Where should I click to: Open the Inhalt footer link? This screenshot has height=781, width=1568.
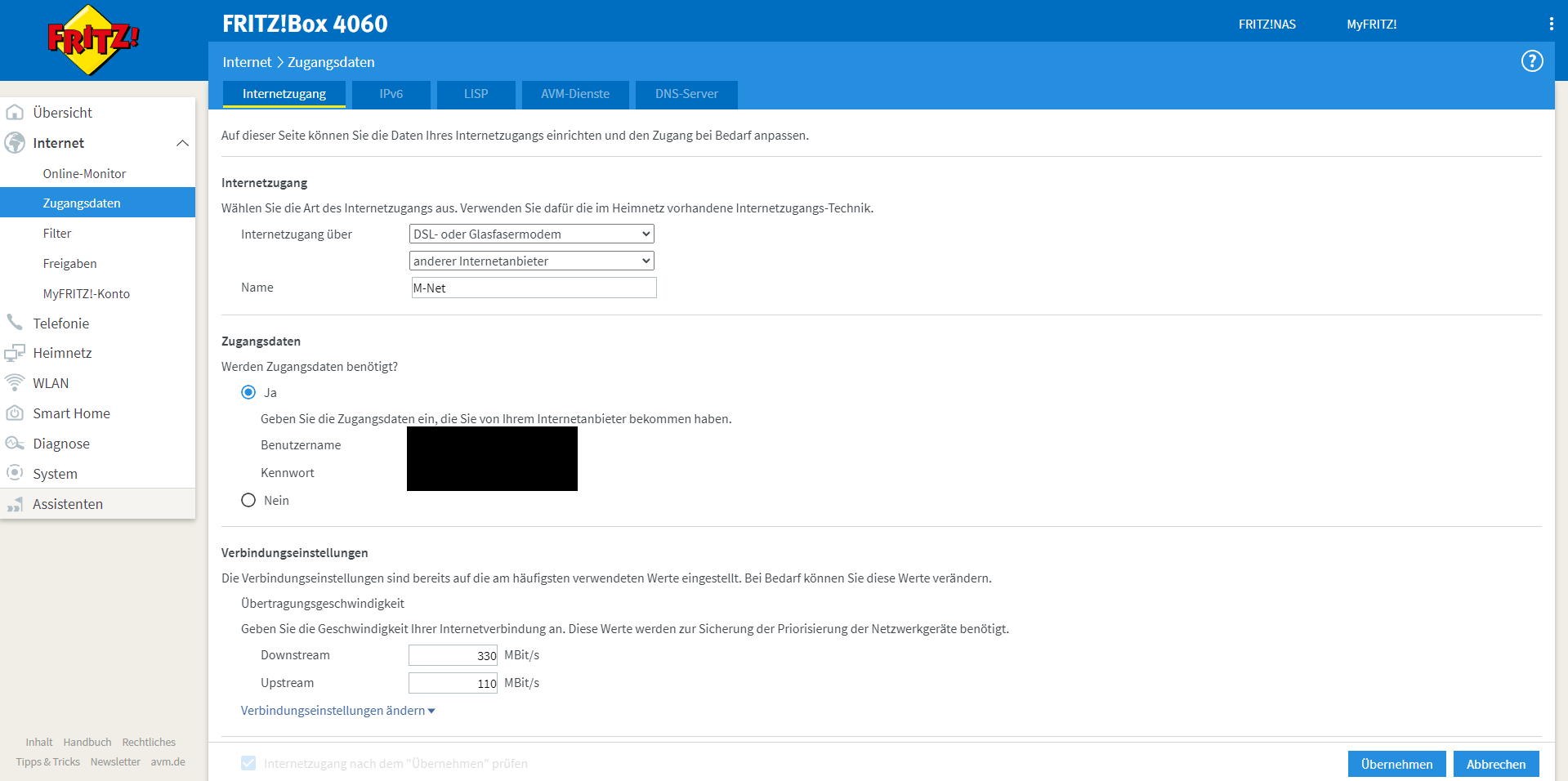[39, 742]
